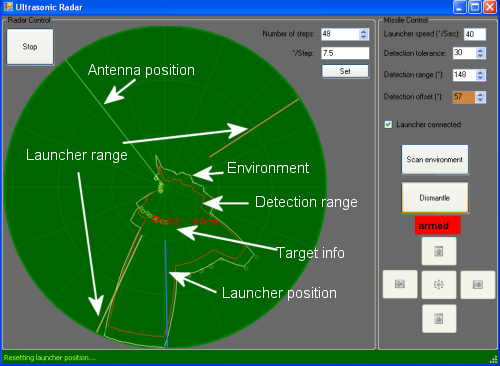The image size is (500, 366).
Task: Click the launcher left arrow button
Action: 400,284
